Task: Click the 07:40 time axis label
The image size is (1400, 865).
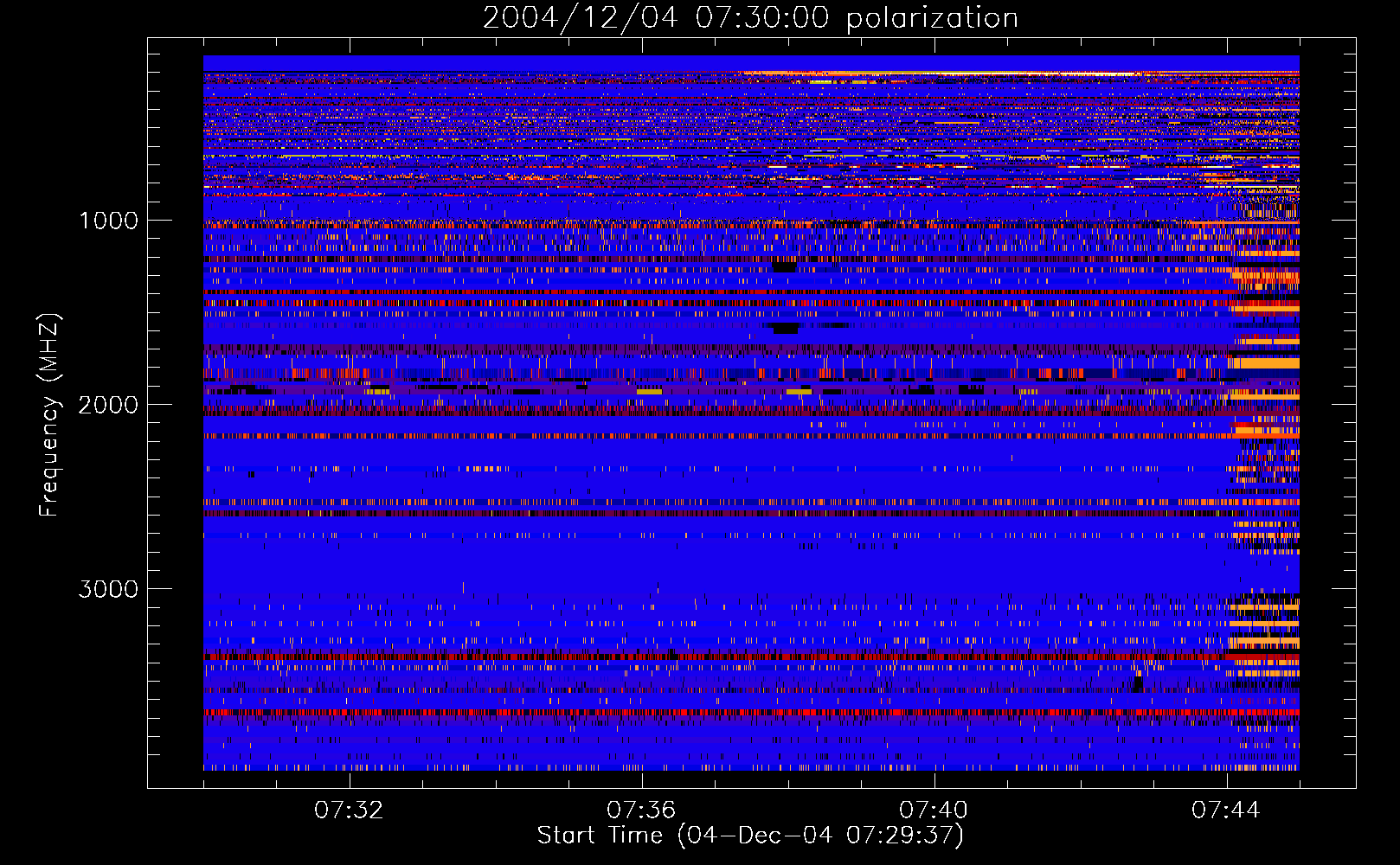Action: (934, 811)
